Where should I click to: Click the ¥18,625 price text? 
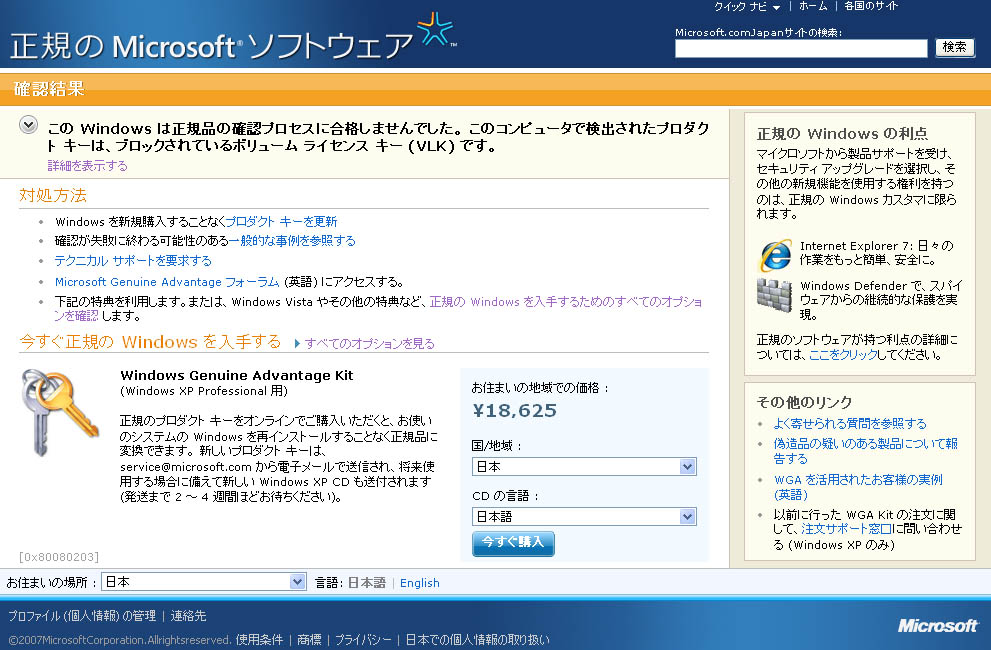click(514, 411)
